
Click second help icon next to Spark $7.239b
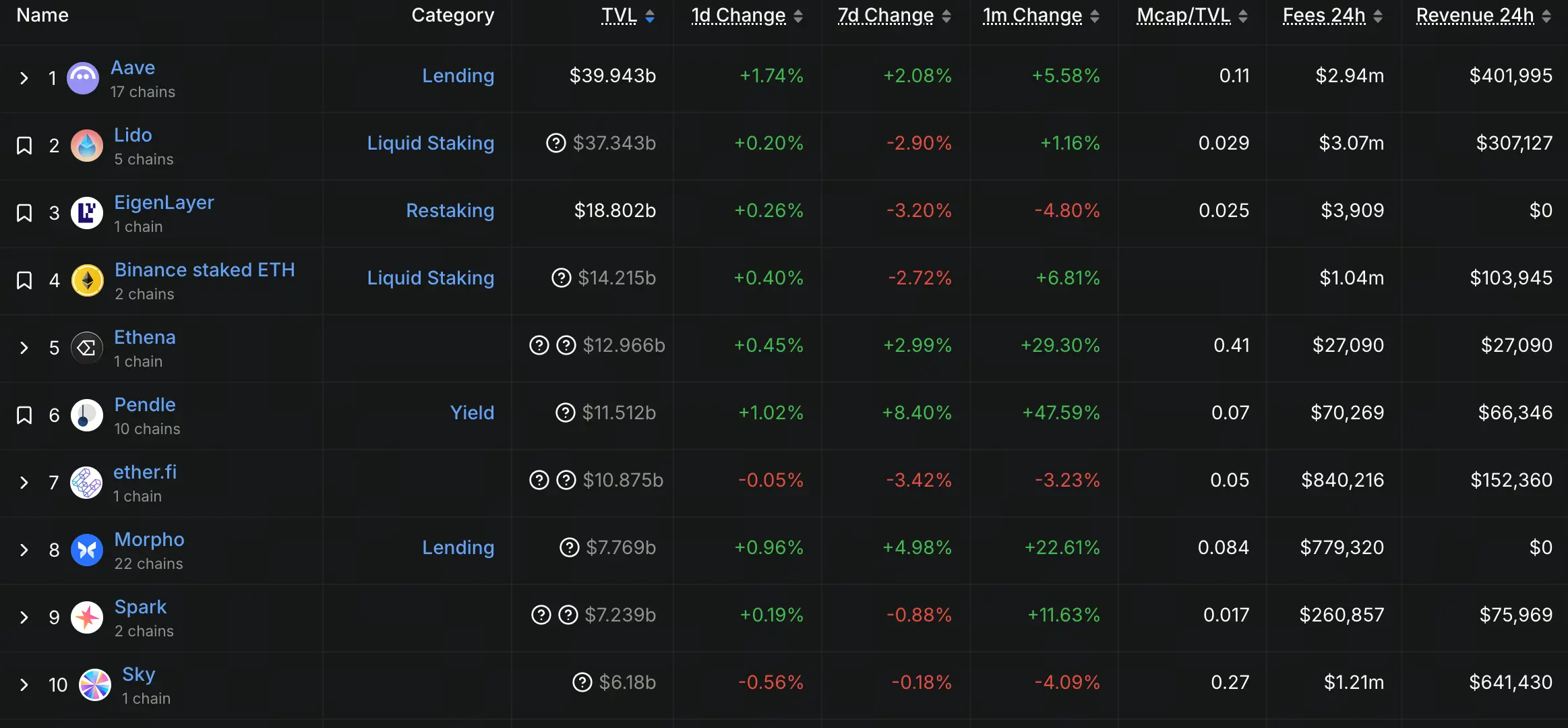tap(568, 615)
